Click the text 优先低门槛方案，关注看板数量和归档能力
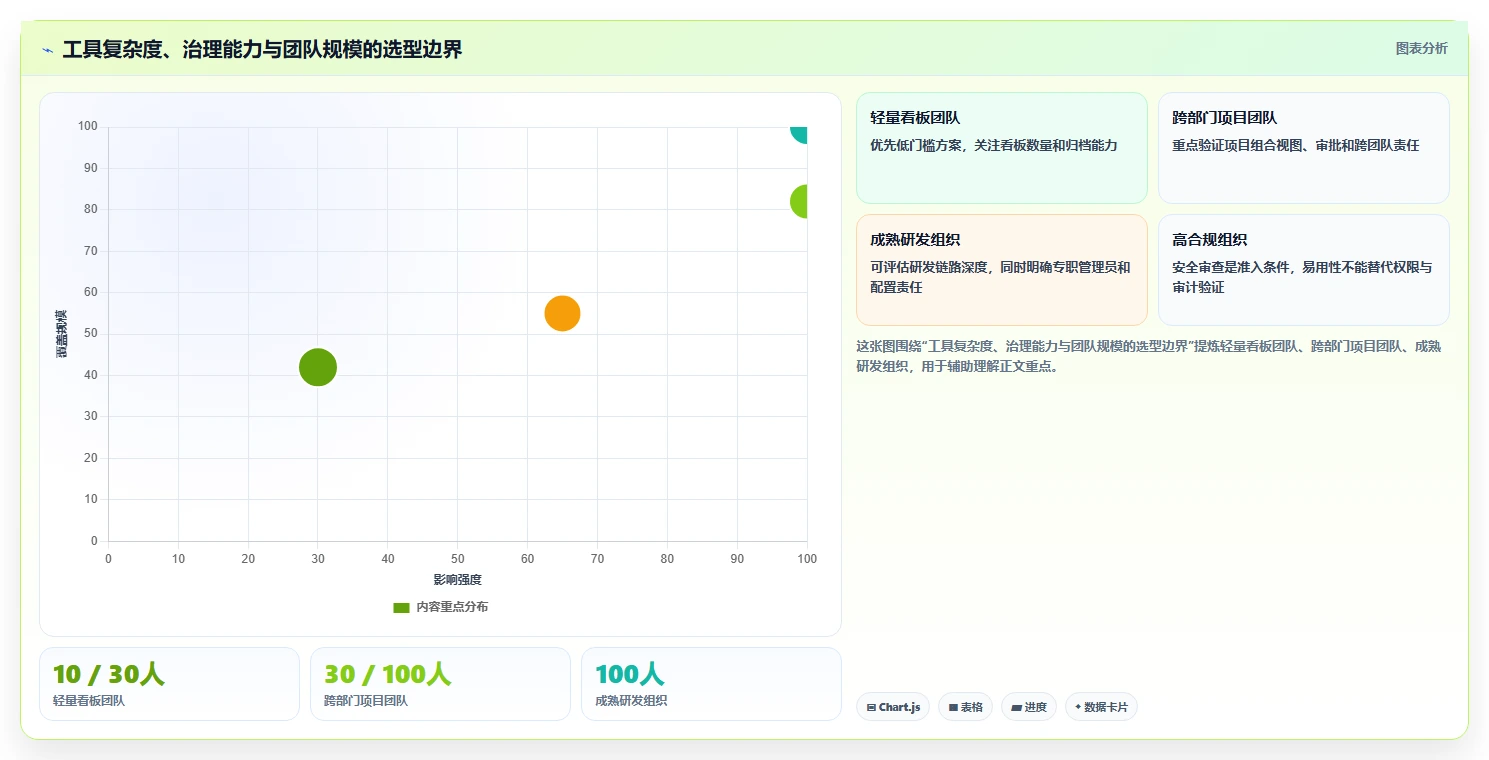 tap(993, 145)
